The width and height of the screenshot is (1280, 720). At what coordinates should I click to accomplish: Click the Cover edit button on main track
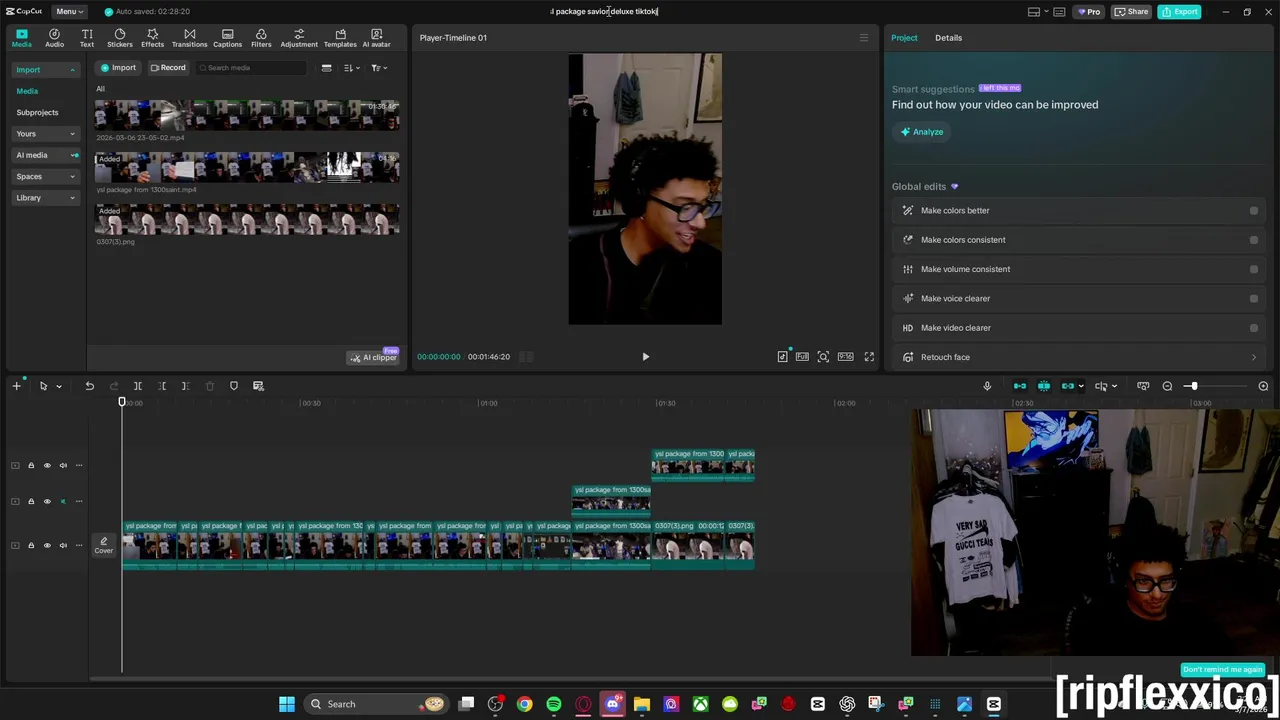pyautogui.click(x=104, y=545)
